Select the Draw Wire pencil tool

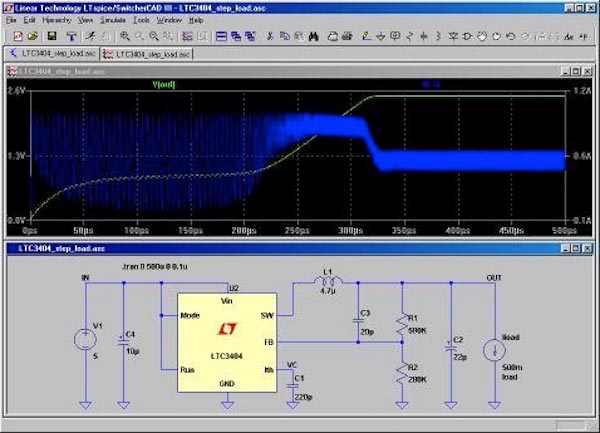tap(366, 36)
